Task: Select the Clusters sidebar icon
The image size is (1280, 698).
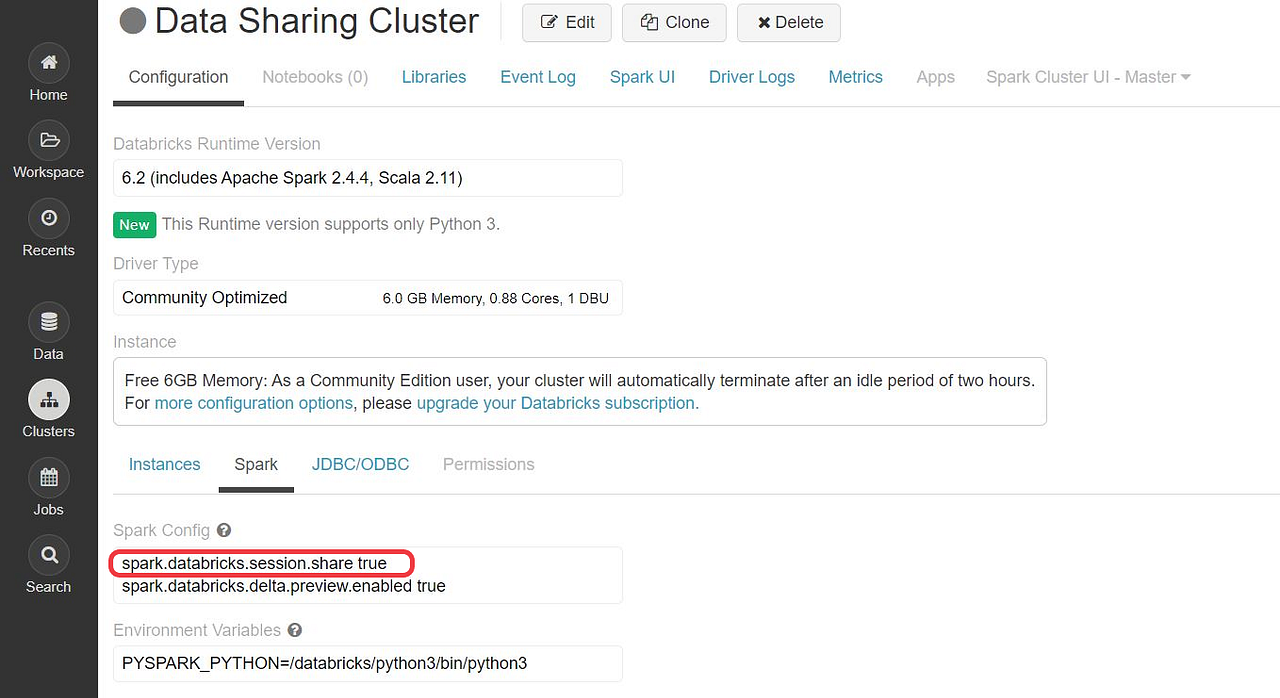Action: [48, 400]
